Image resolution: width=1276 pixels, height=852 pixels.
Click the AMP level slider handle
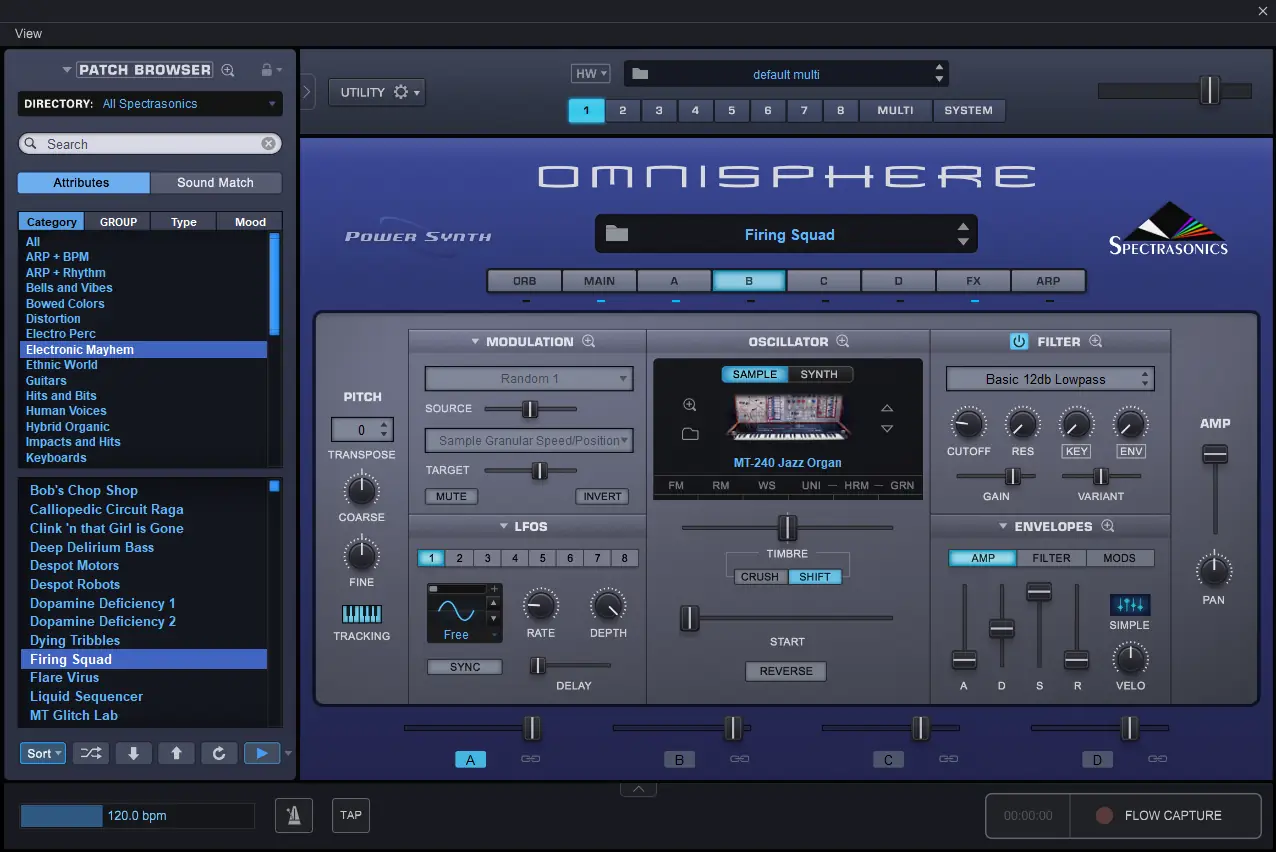(x=1215, y=454)
